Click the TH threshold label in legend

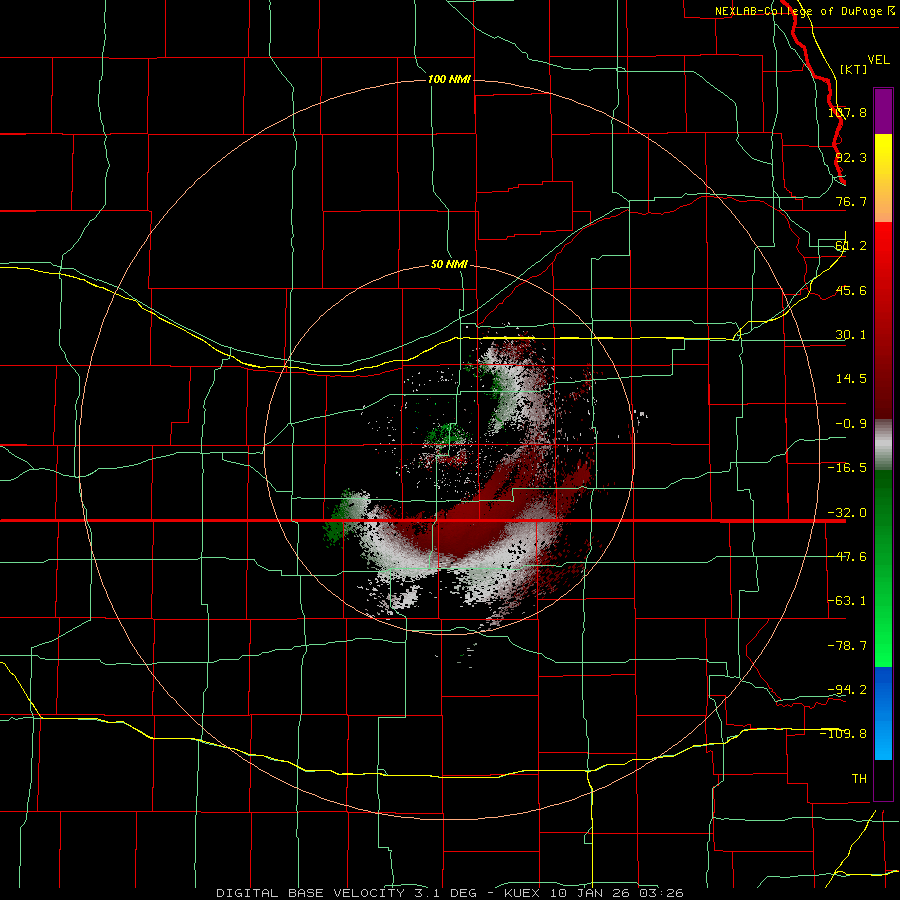click(x=859, y=778)
